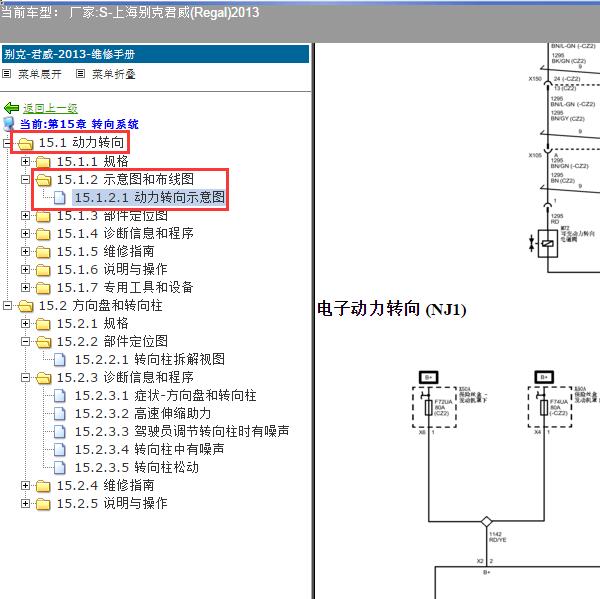600x599 pixels.
Task: Expand the 15.1.6 说明与操作 node
Action: point(25,269)
